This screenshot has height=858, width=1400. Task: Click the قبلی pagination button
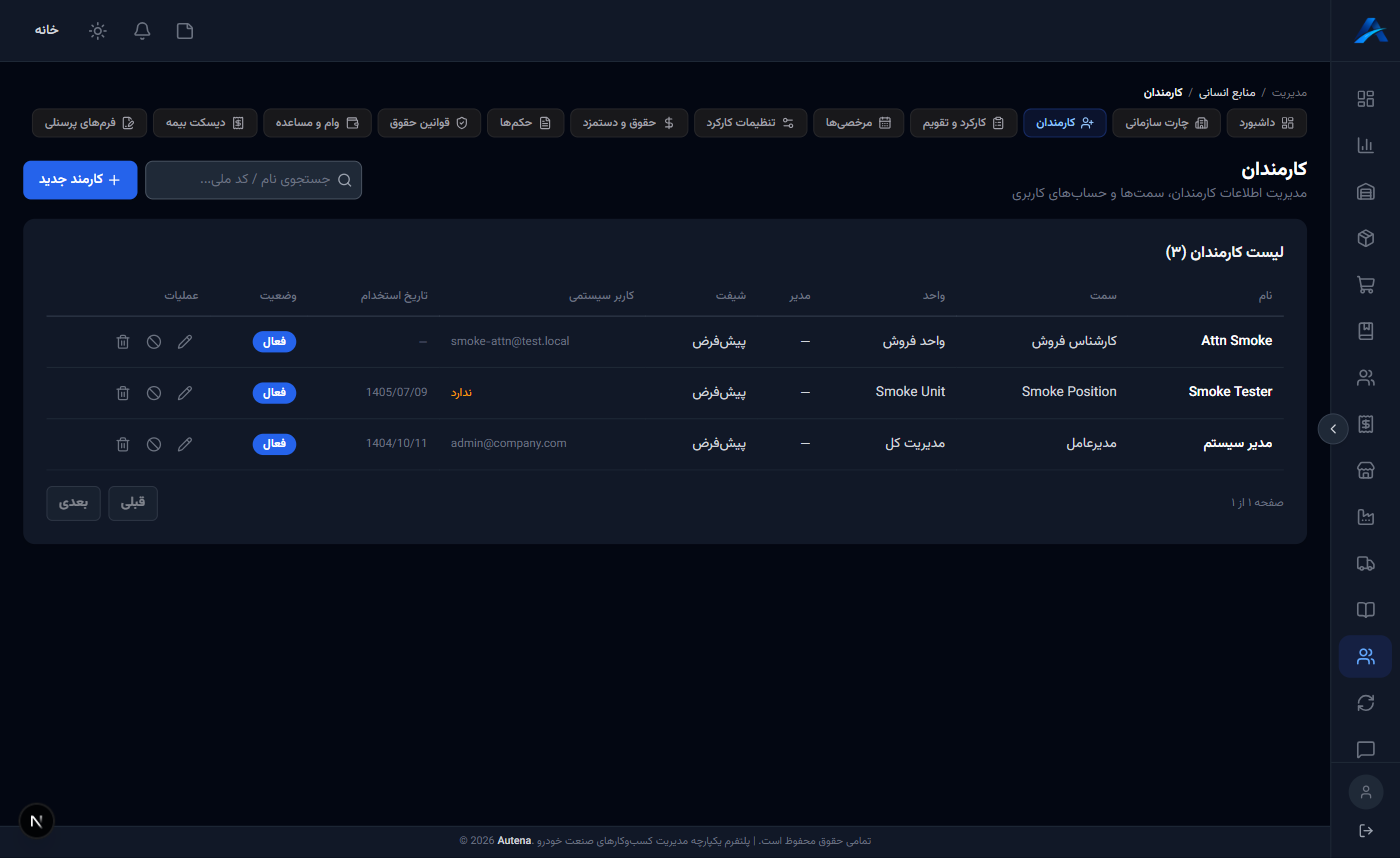tap(133, 503)
